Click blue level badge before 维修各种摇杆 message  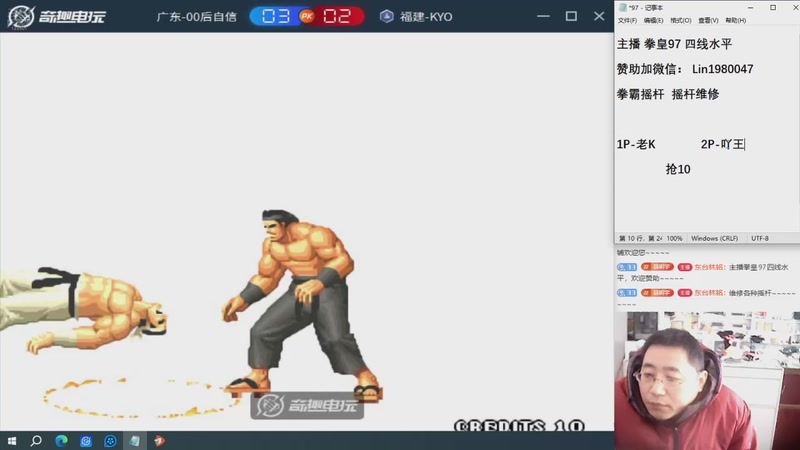627,293
